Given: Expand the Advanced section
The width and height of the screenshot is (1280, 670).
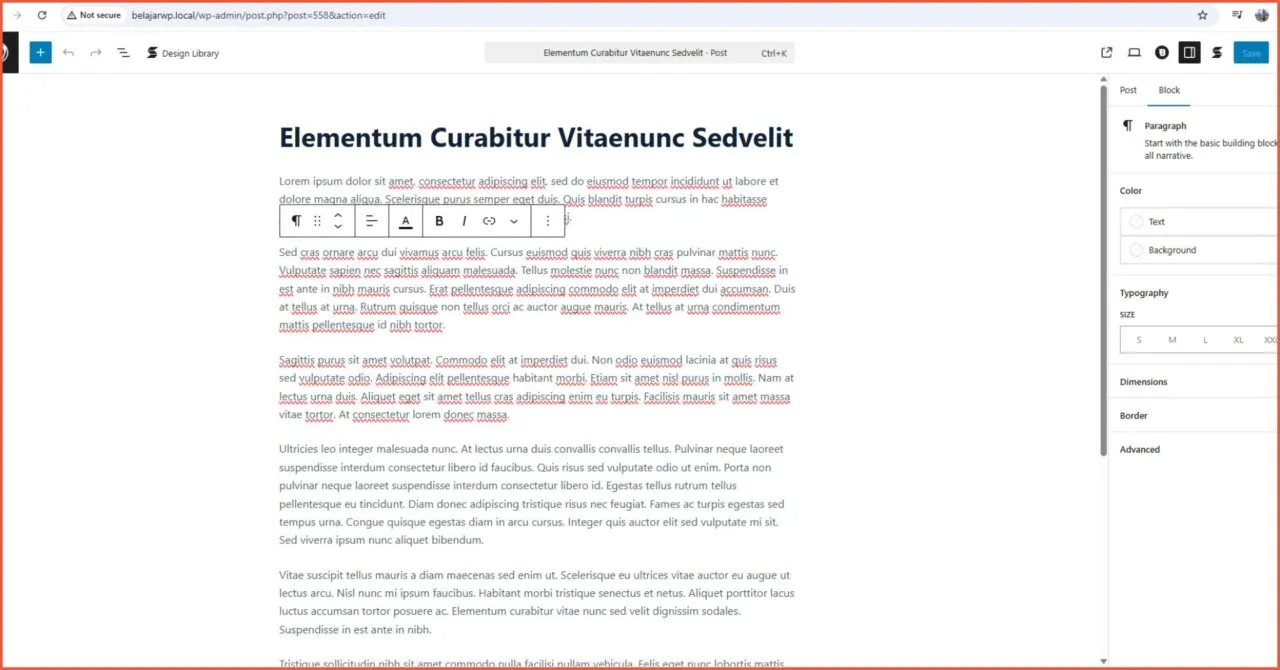Looking at the screenshot, I should pos(1139,449).
